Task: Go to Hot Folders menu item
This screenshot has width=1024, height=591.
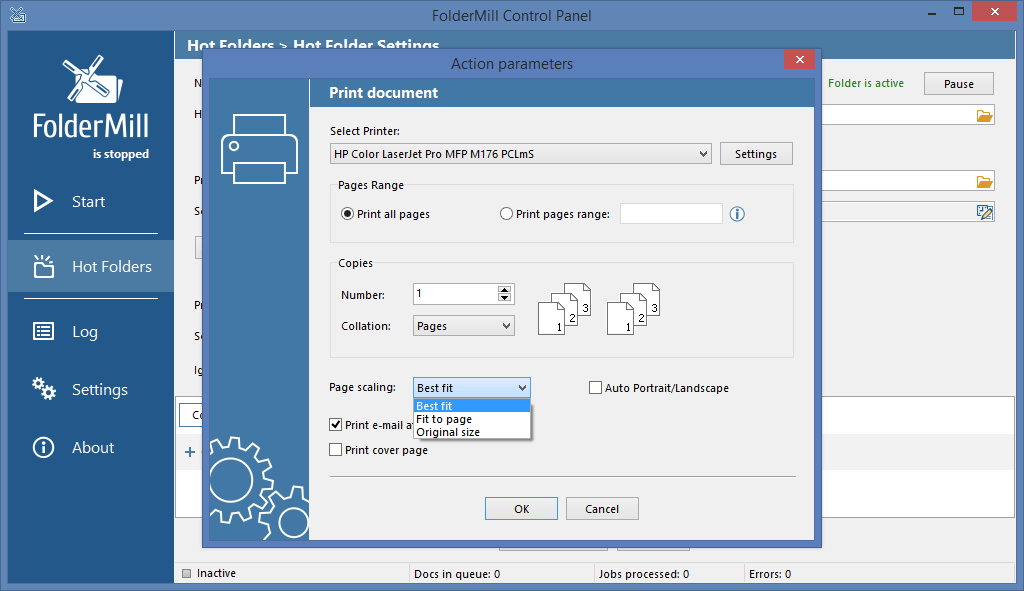Action: coord(112,266)
